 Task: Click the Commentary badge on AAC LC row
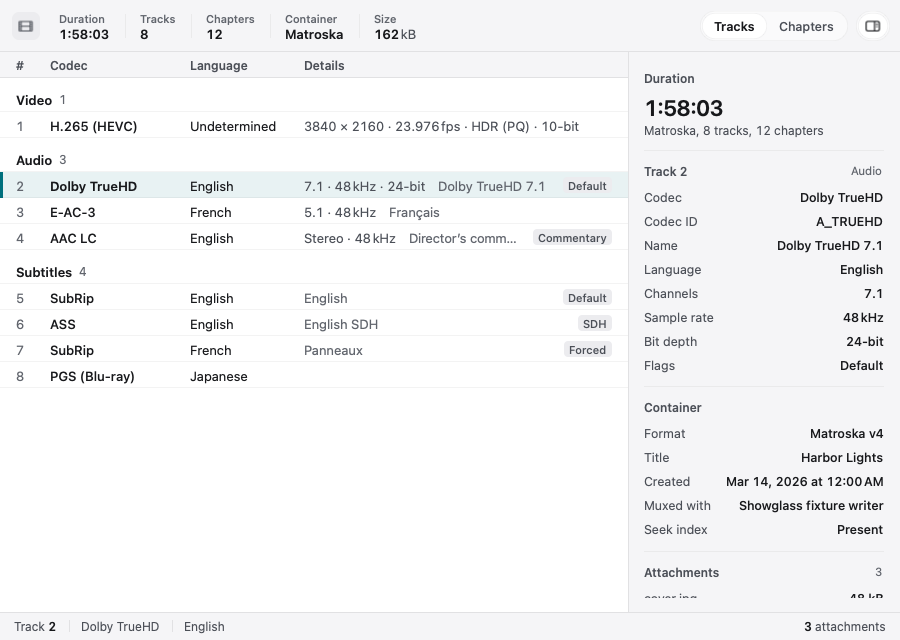[572, 238]
